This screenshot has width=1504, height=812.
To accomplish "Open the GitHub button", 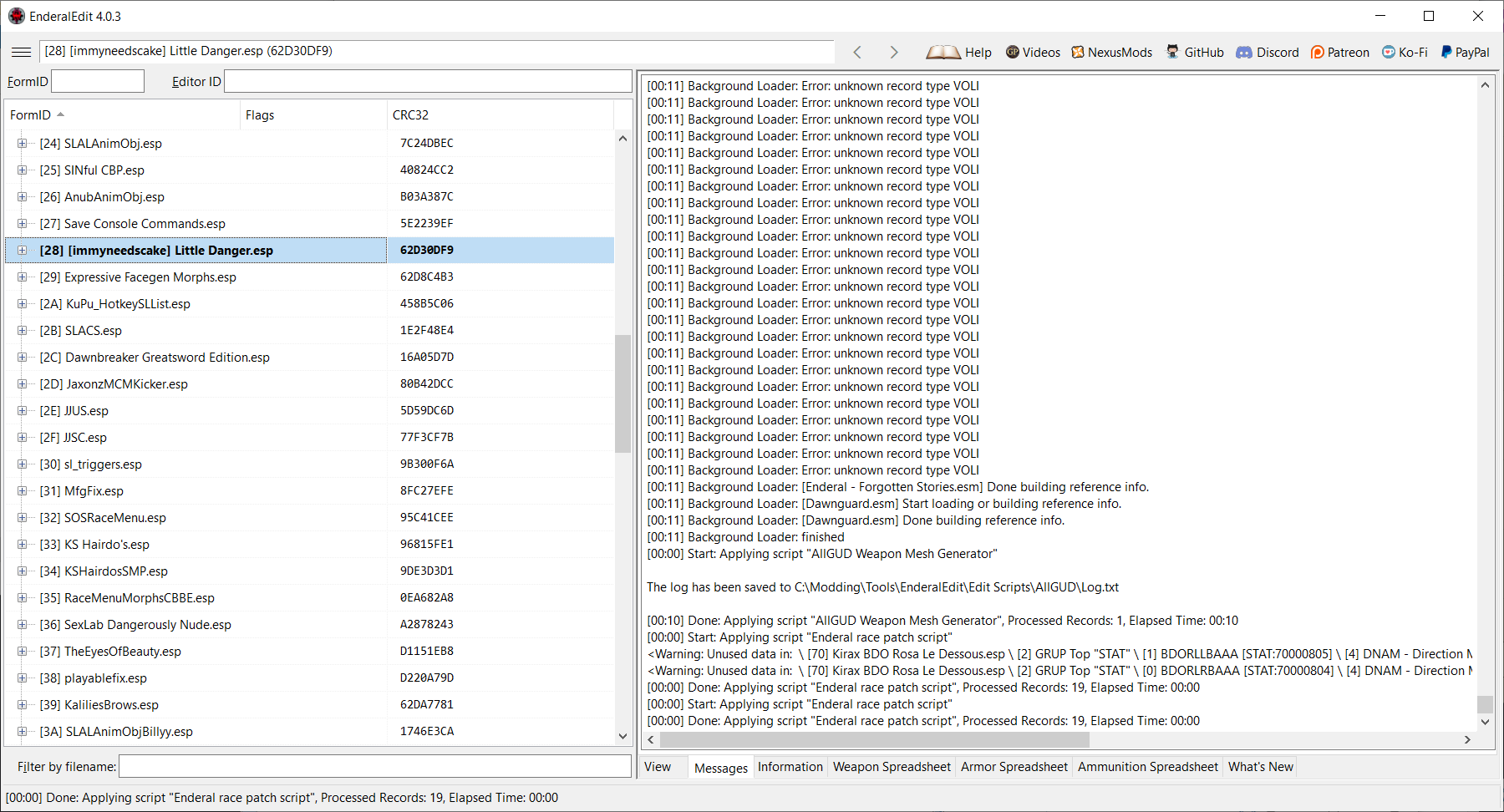I will click(1195, 52).
